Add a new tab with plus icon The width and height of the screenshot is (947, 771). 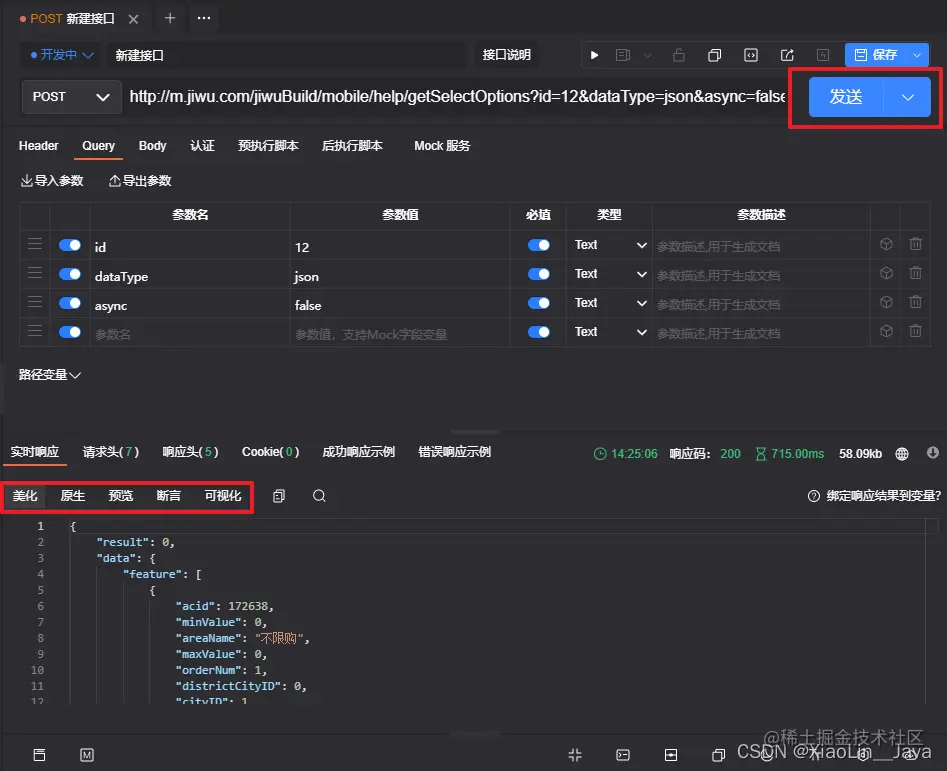point(170,18)
